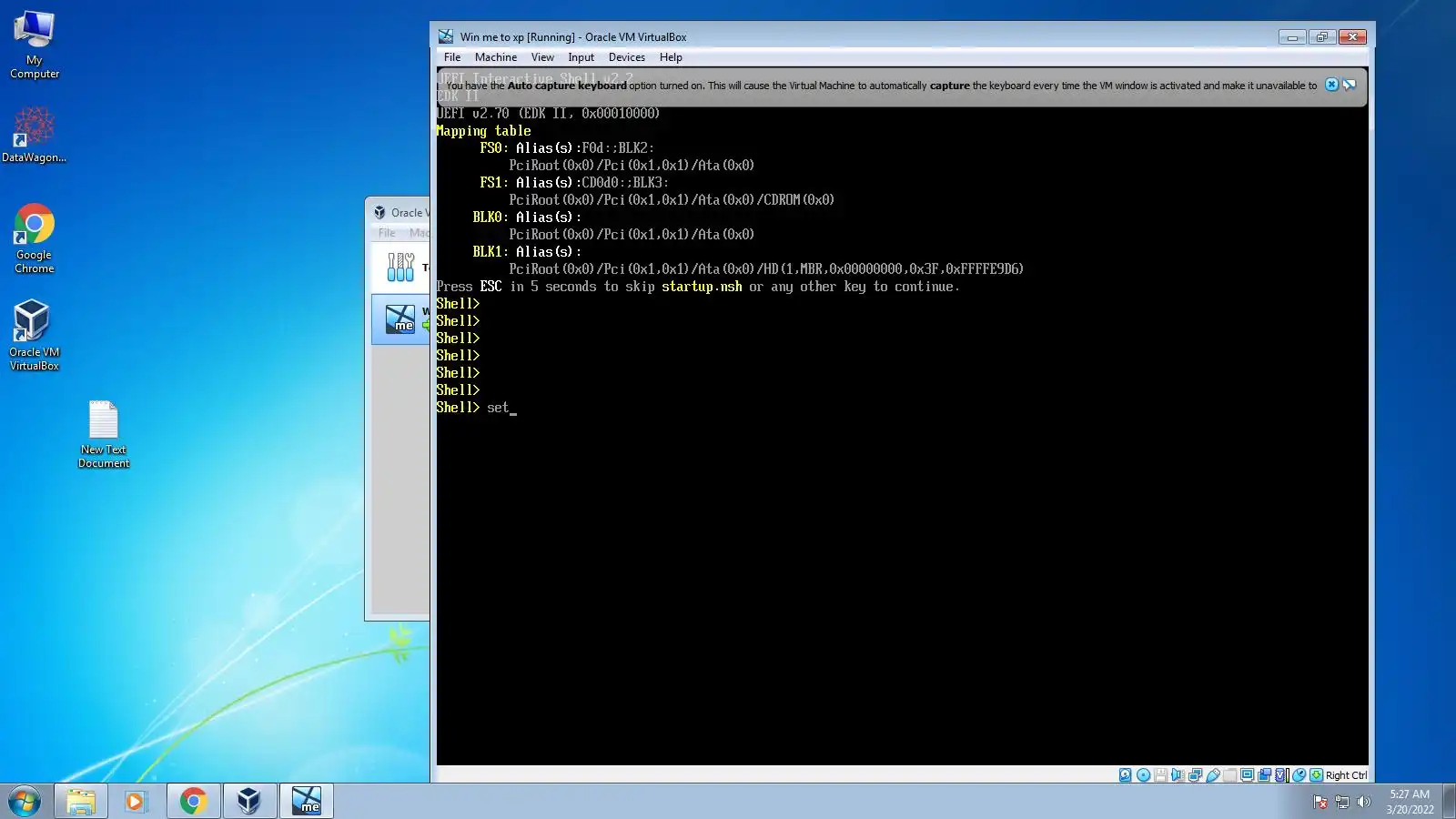The height and width of the screenshot is (819, 1456).
Task: Open the clock showing 5:27 AM
Action: [1410, 802]
